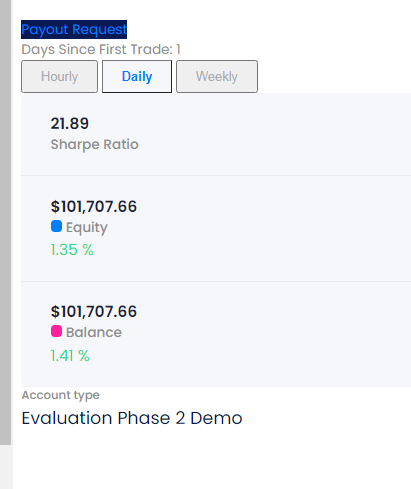Click the Sharpe Ratio label
This screenshot has height=489, width=411.
point(94,145)
